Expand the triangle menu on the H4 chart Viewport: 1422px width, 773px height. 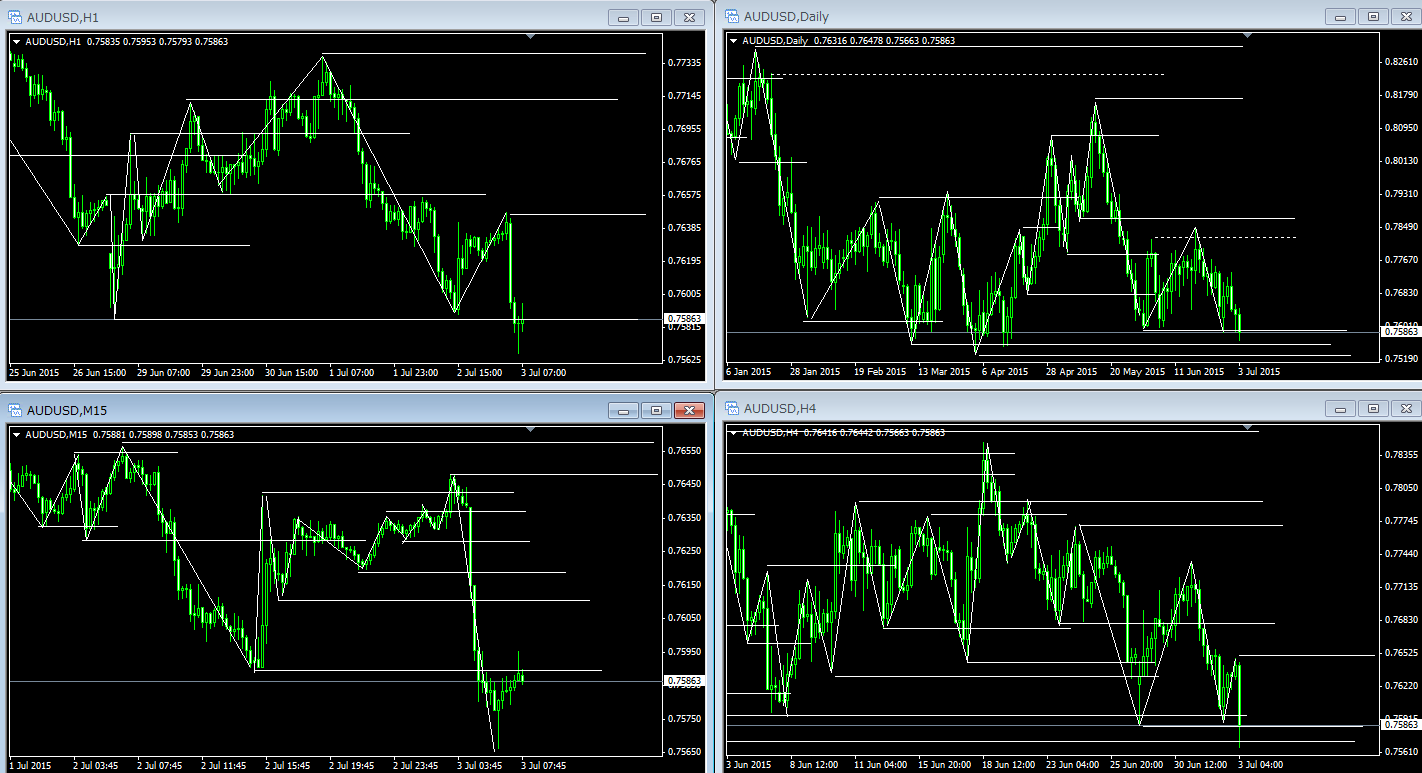(734, 432)
